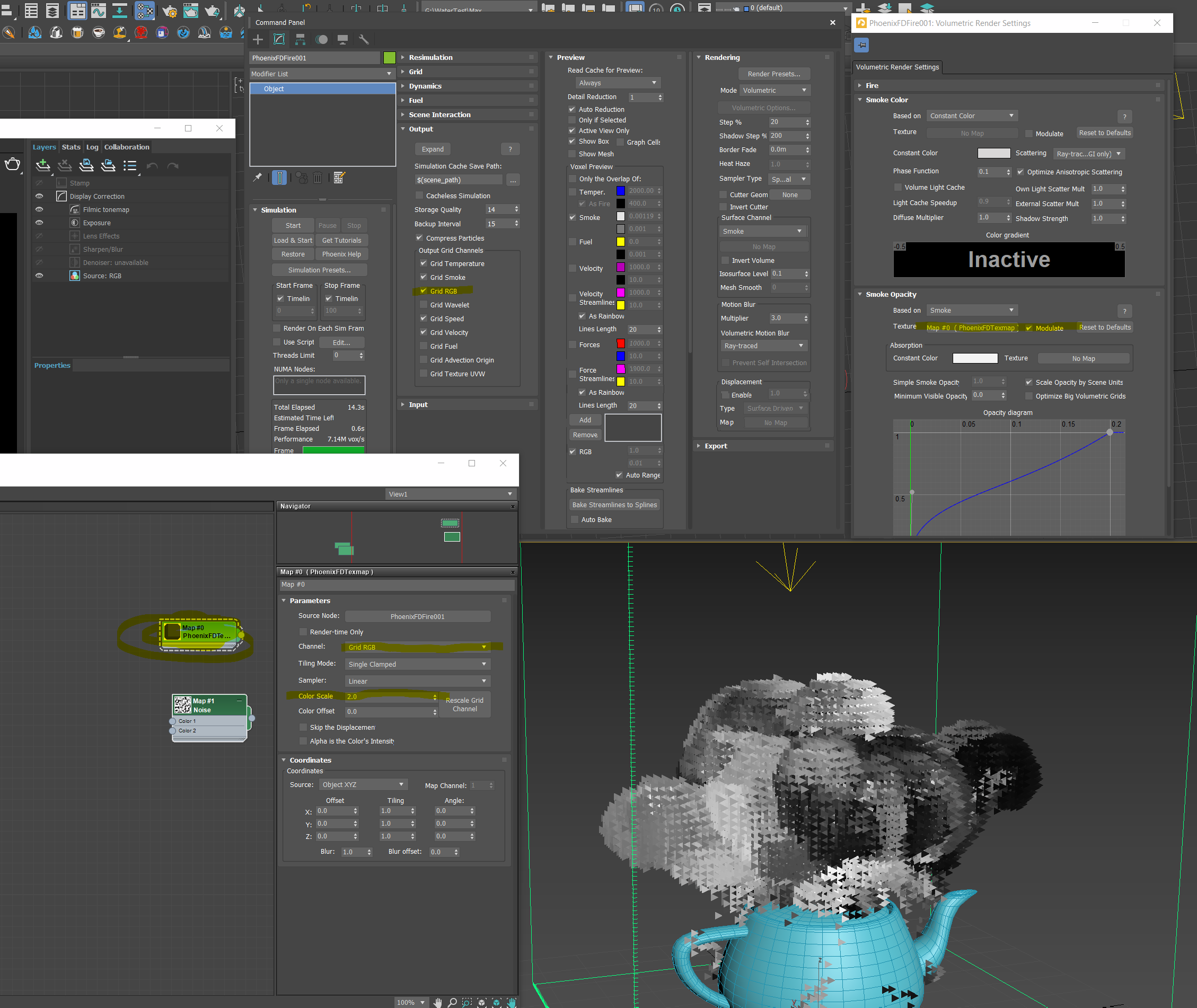The height and width of the screenshot is (1008, 1197).
Task: Click the zoom magnifier in material editor
Action: (452, 1002)
